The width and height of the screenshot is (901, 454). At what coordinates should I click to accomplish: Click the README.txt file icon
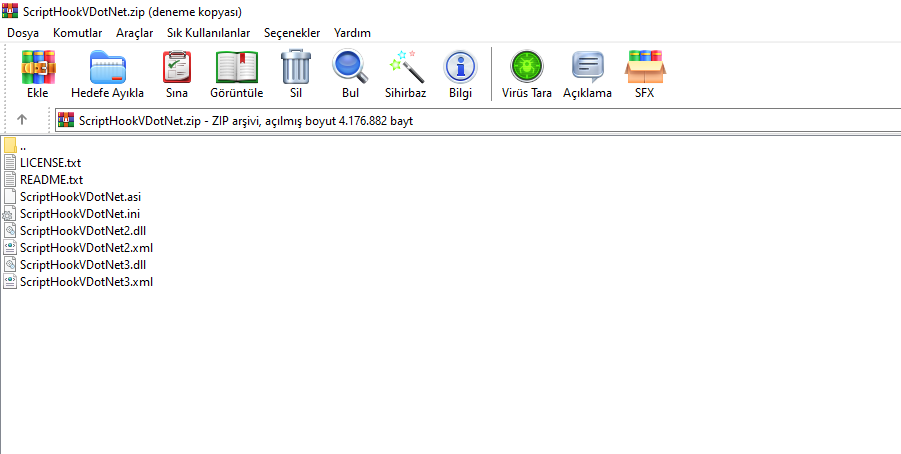tap(10, 180)
